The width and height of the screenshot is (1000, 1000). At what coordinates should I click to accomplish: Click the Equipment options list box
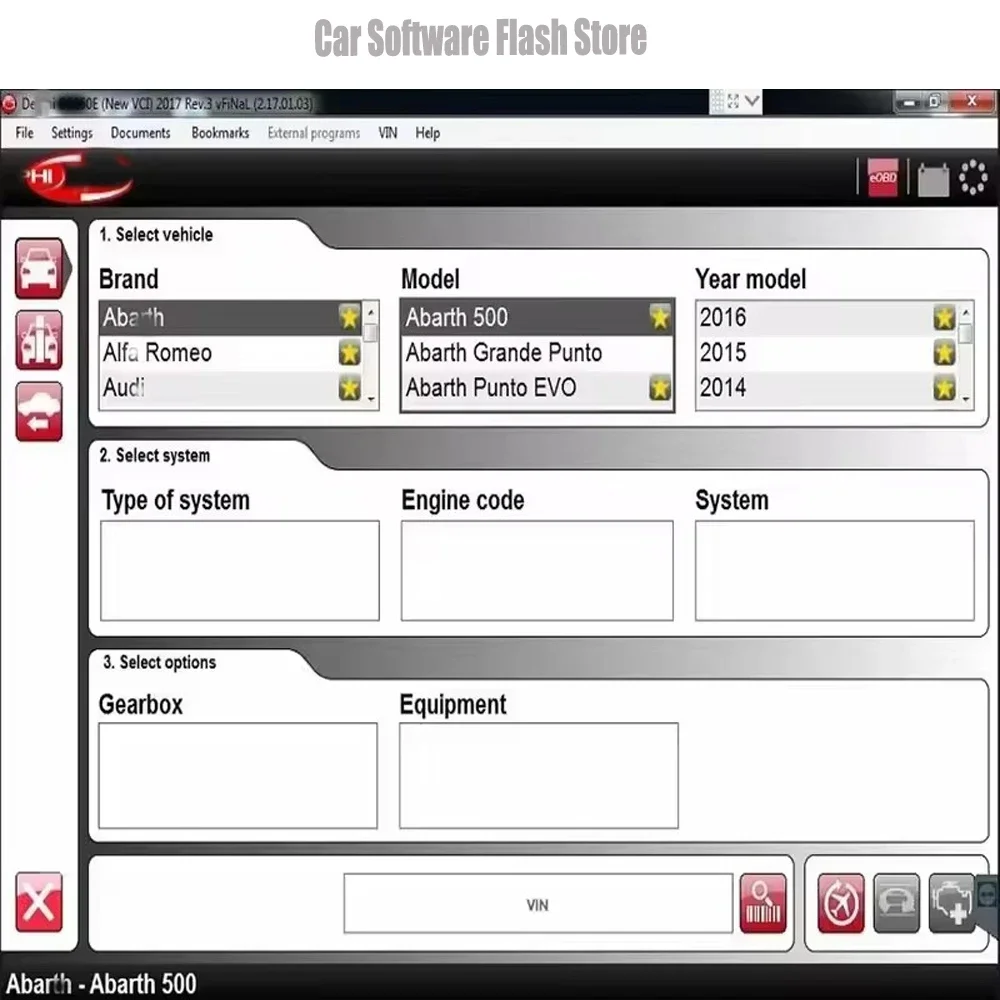539,775
